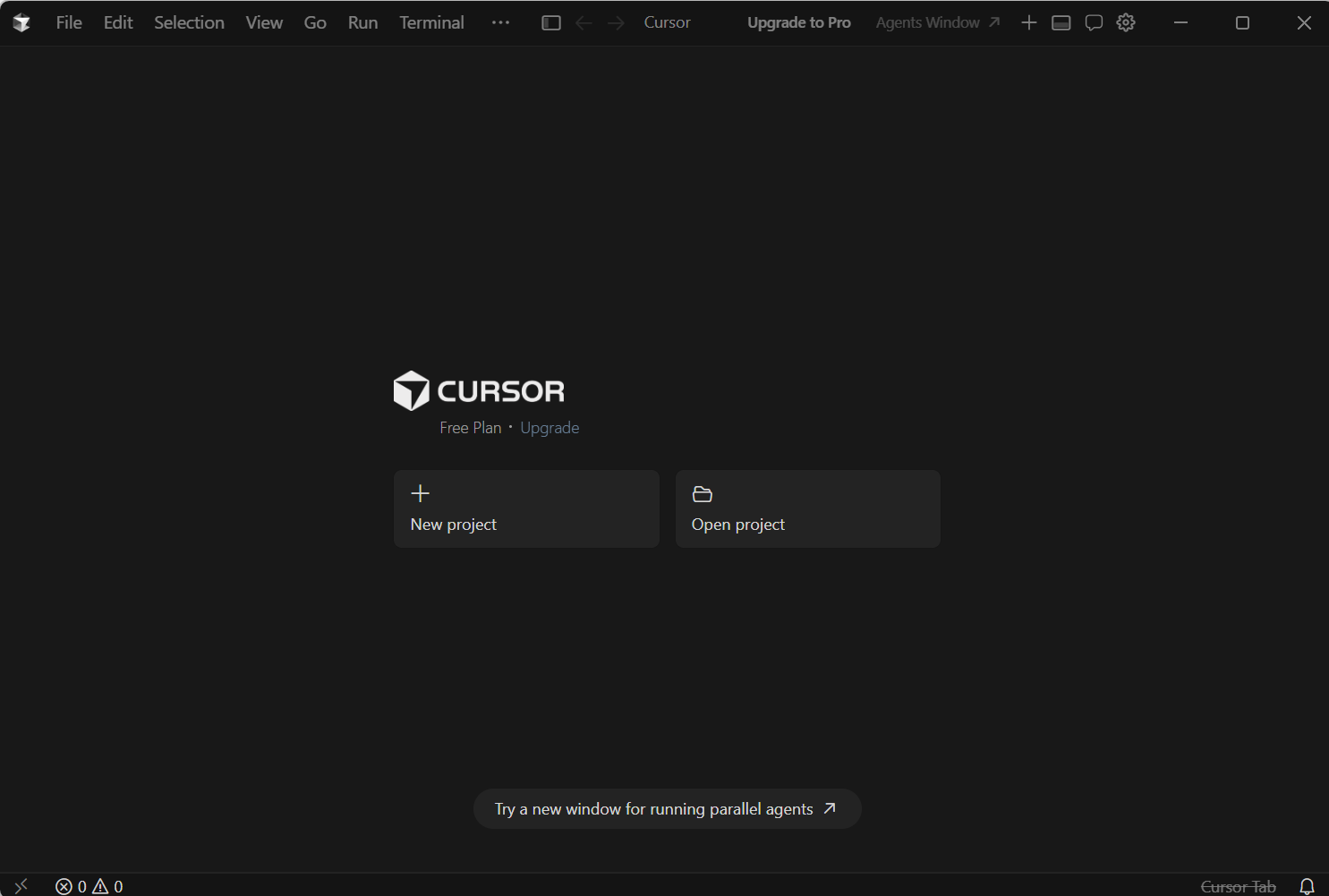This screenshot has width=1329, height=896.
Task: Go back with the left arrow
Action: [x=584, y=23]
